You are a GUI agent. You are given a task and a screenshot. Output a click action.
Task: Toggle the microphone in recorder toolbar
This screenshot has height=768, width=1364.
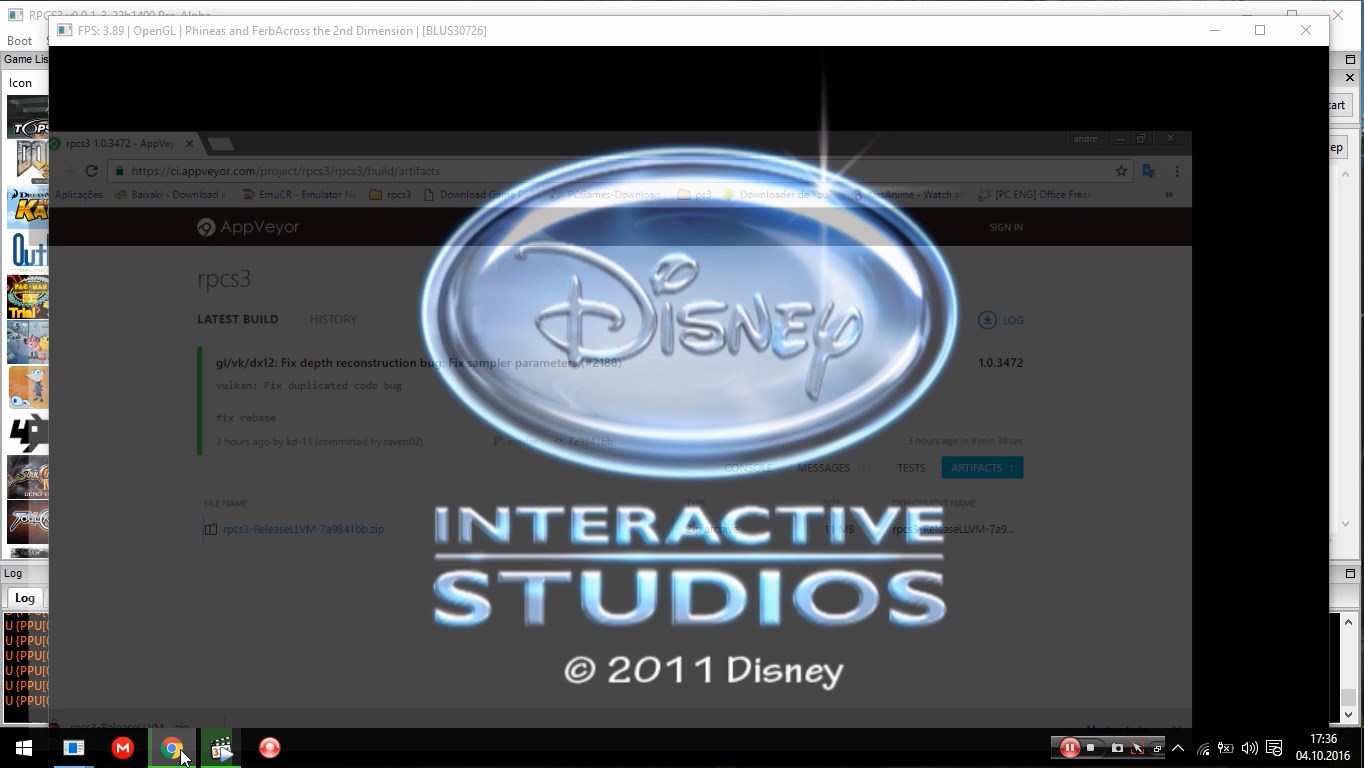1137,748
